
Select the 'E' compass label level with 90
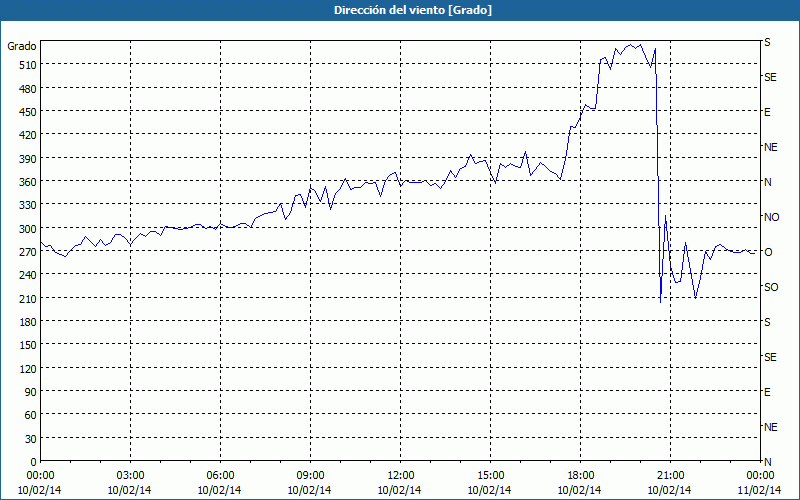pyautogui.click(x=767, y=392)
